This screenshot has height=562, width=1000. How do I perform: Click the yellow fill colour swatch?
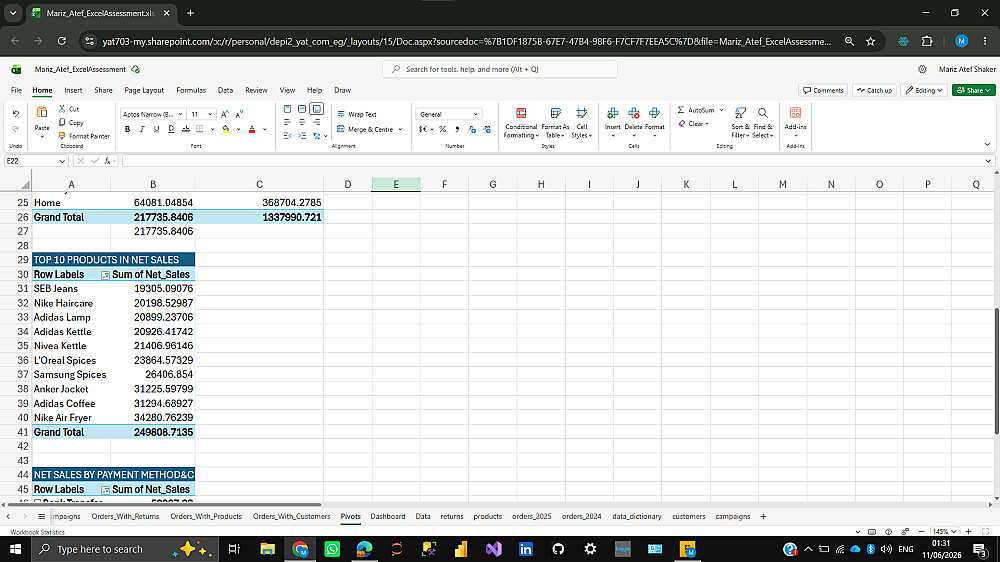tap(226, 129)
